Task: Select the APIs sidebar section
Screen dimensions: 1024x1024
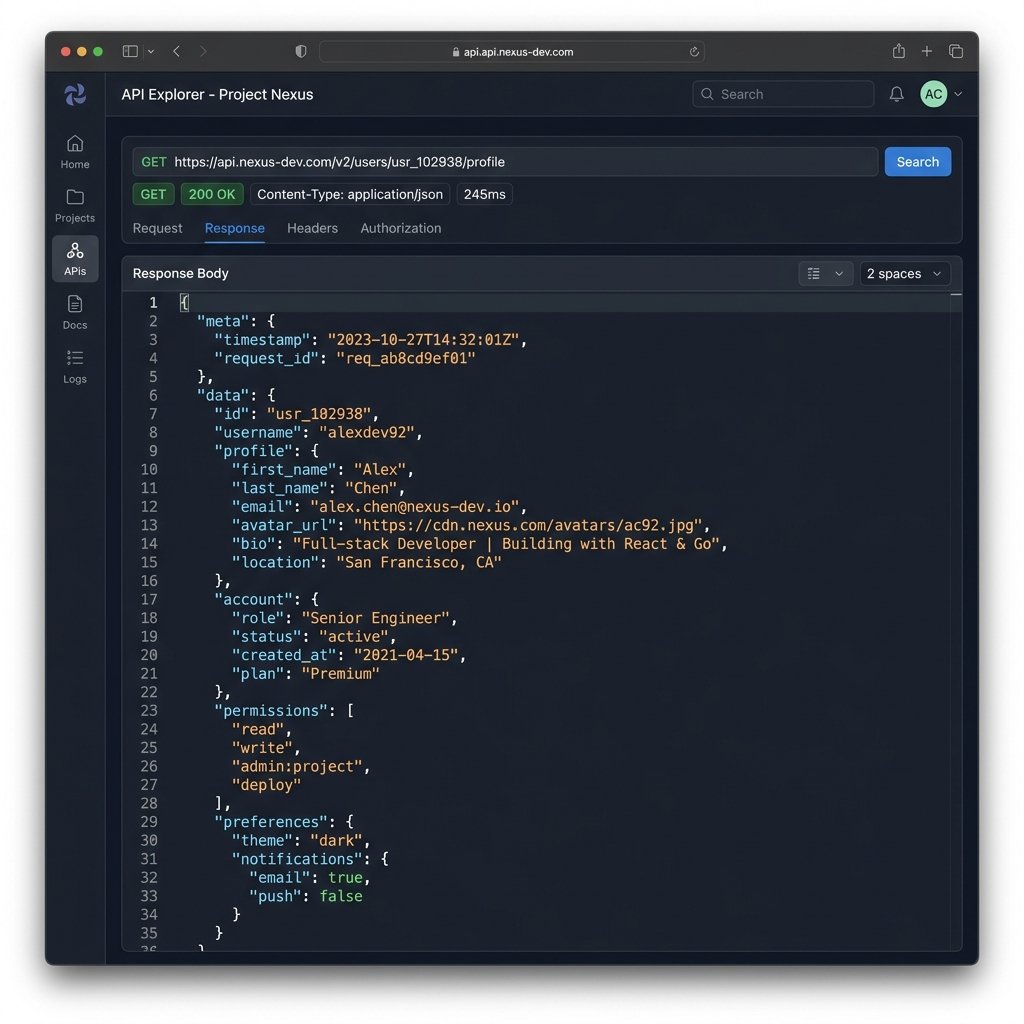Action: pyautogui.click(x=75, y=259)
